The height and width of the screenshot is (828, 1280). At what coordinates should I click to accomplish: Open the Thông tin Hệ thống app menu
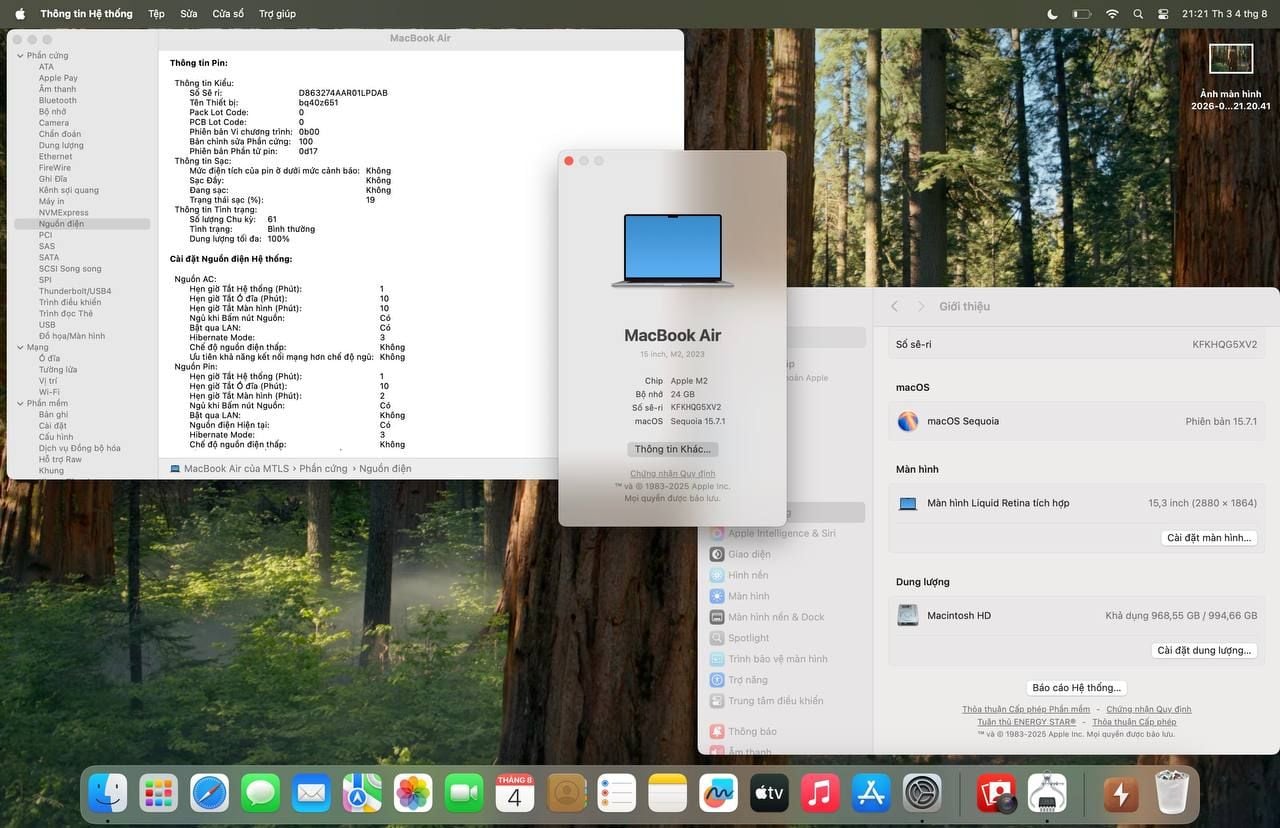(86, 14)
